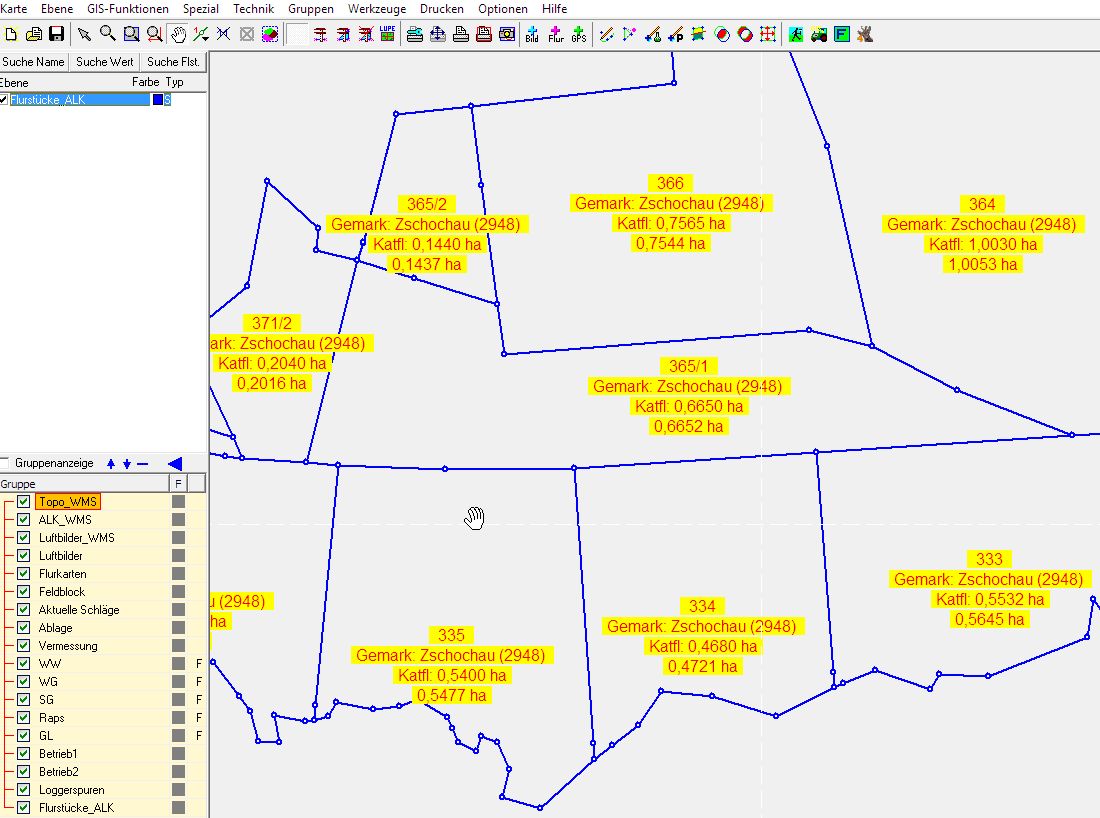
Task: Move group down with blue down arrow
Action: [x=127, y=463]
